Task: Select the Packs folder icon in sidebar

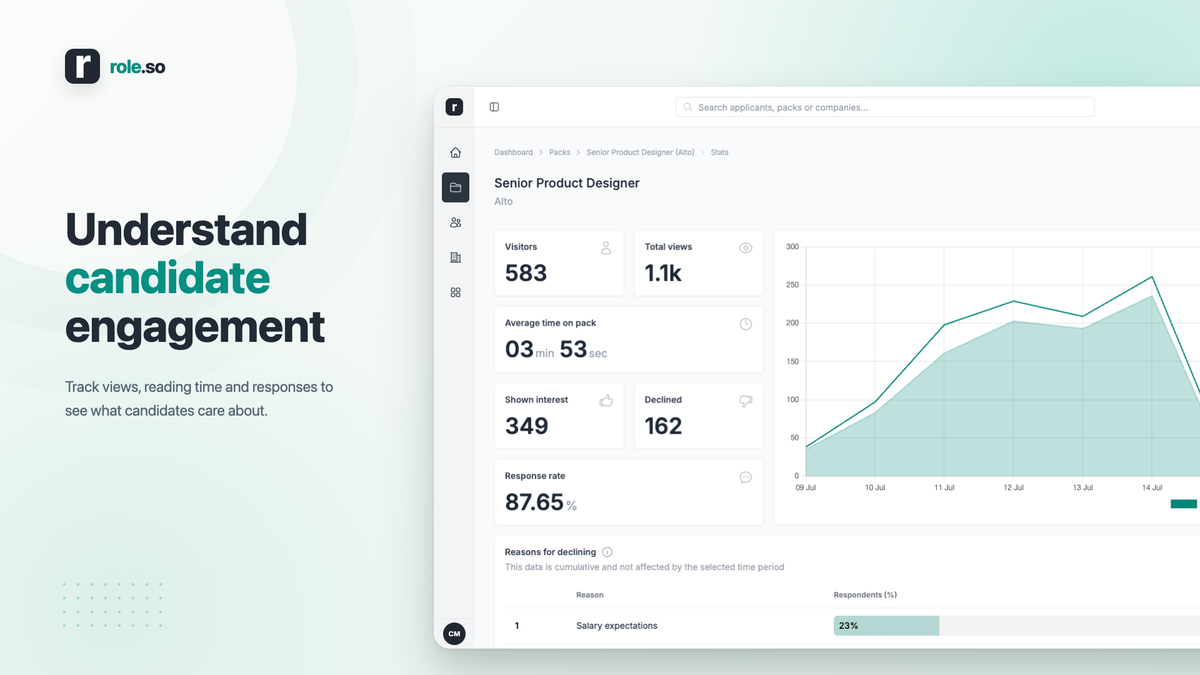Action: 455,187
